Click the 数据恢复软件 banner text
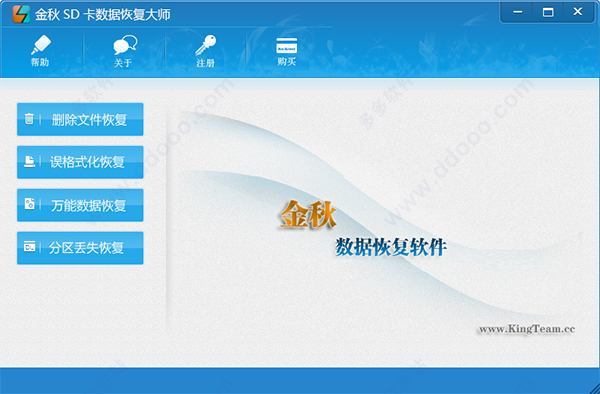 391,247
